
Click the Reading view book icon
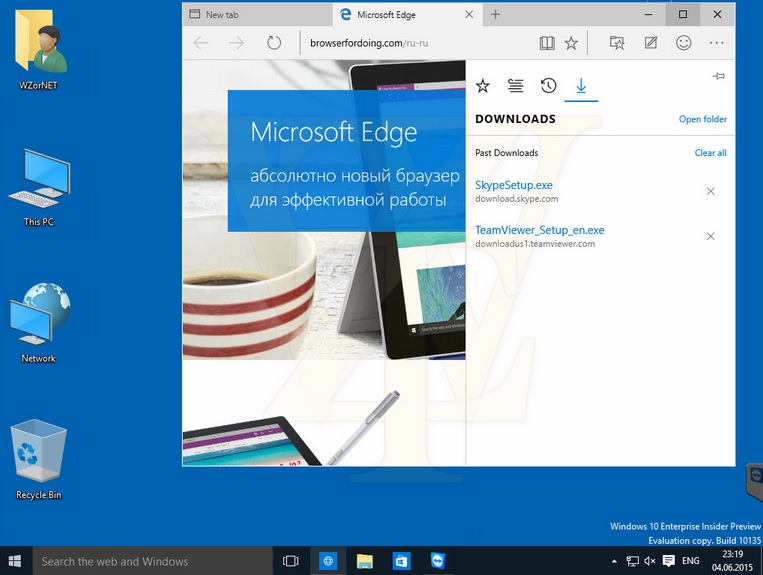(x=546, y=43)
